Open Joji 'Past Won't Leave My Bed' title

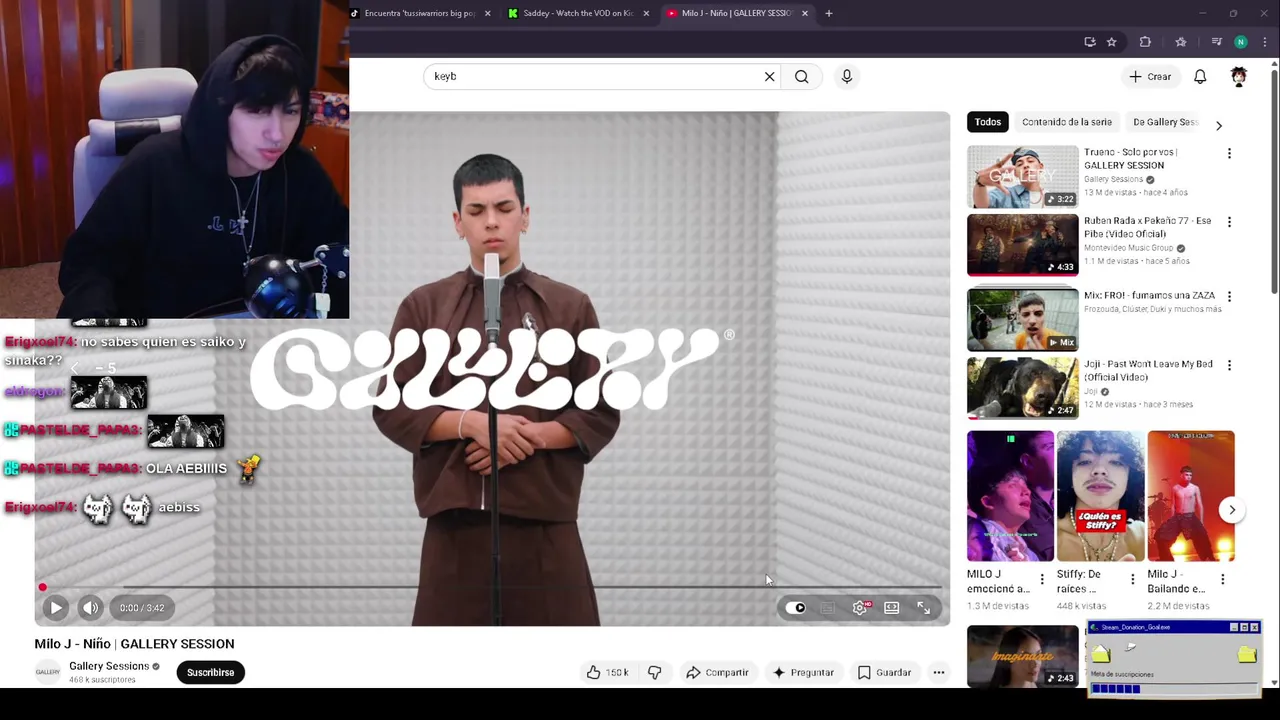[1148, 370]
